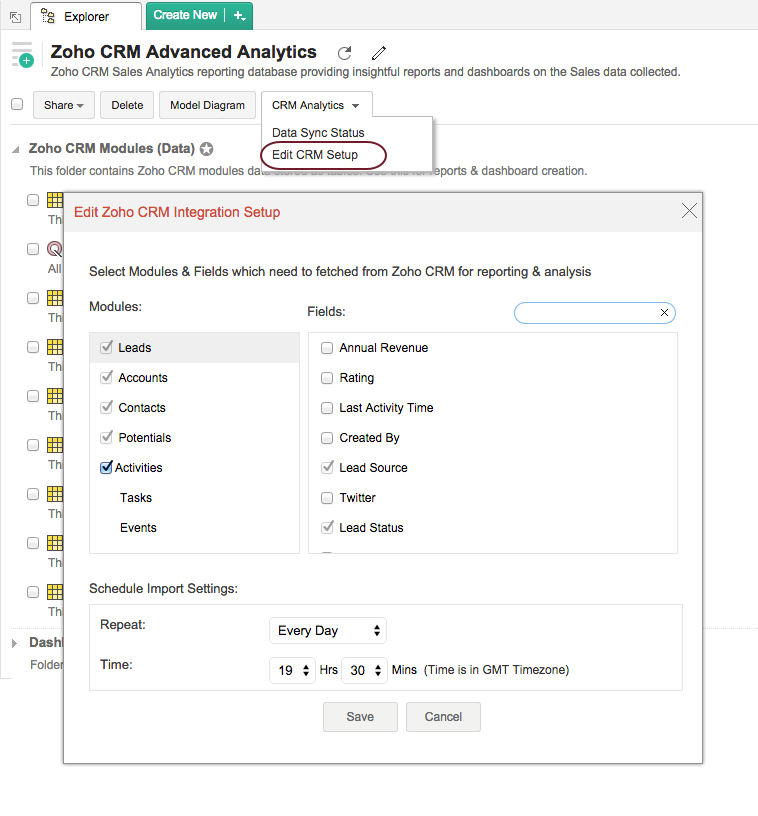Tick the checkbox beside the first table row
This screenshot has height=816, width=758.
(x=33, y=200)
